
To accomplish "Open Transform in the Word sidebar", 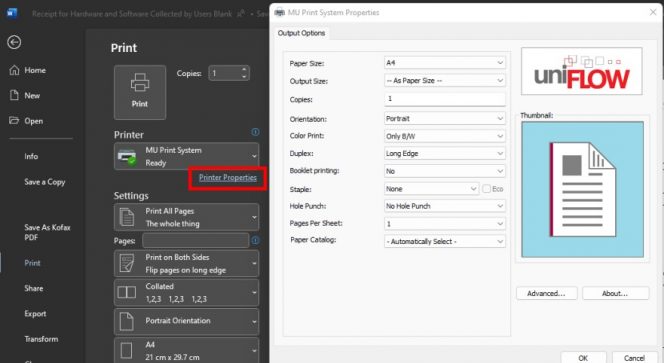I will 41,339.
